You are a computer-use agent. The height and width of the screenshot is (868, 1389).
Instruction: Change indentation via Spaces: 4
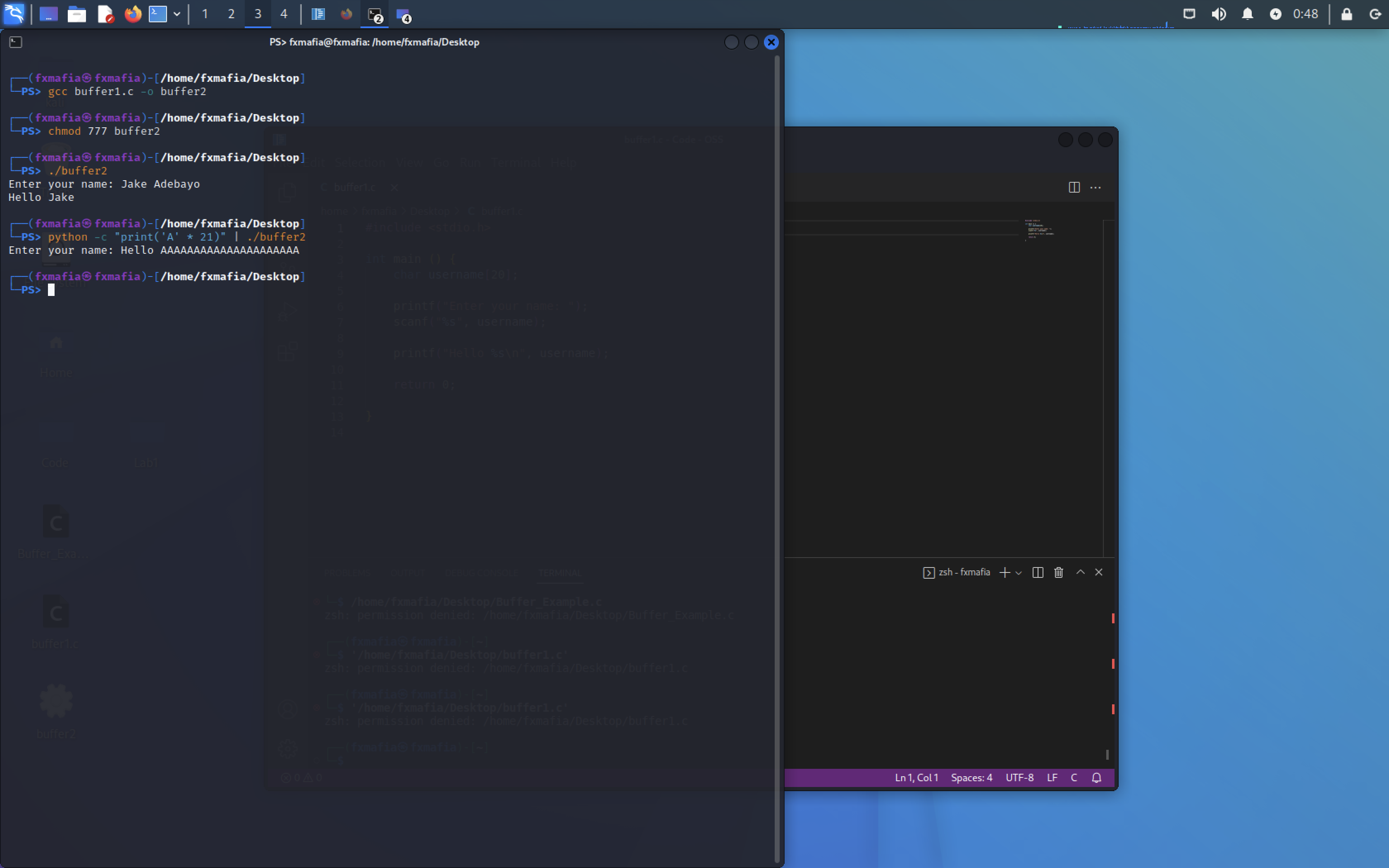(972, 778)
